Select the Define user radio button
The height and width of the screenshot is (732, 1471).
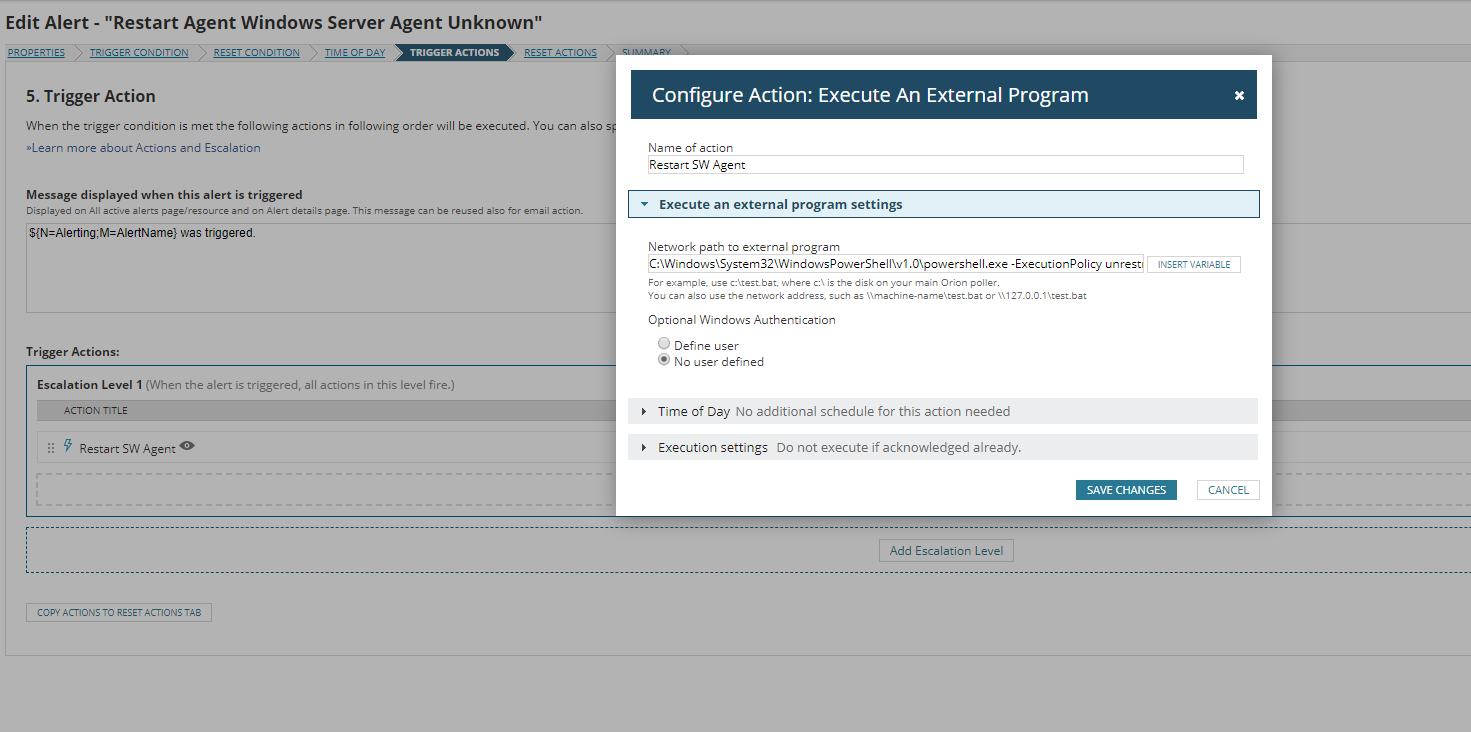tap(664, 344)
